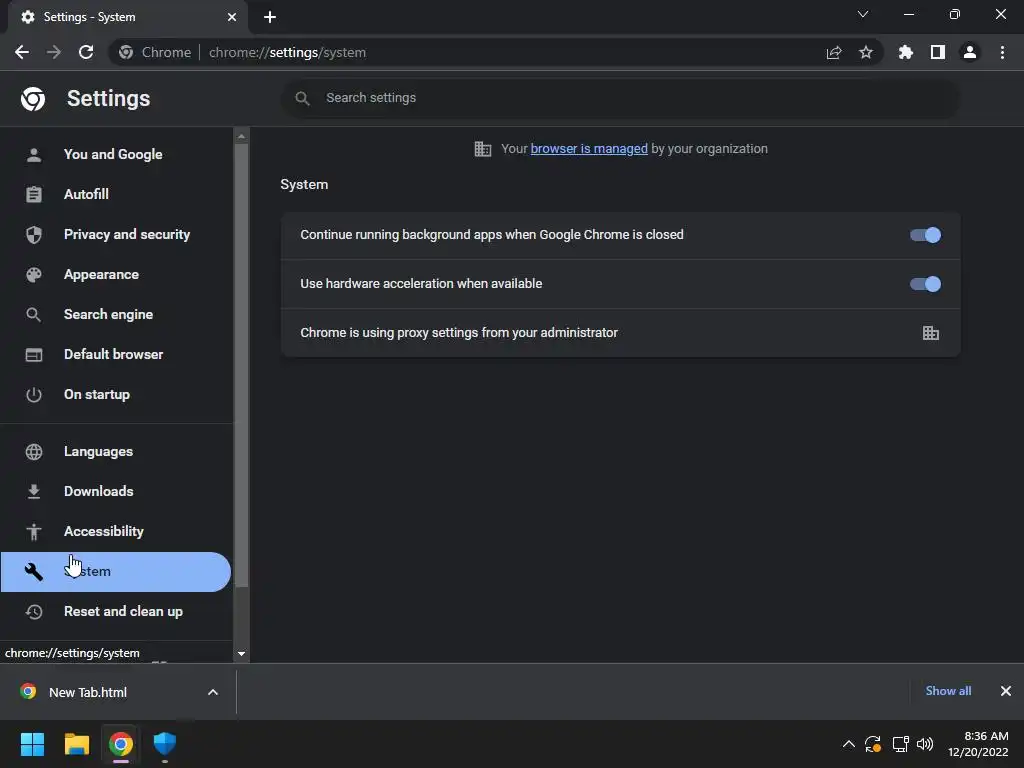The image size is (1024, 768).
Task: Click the managed-by-administrator icon on proxy row
Action: (x=931, y=333)
